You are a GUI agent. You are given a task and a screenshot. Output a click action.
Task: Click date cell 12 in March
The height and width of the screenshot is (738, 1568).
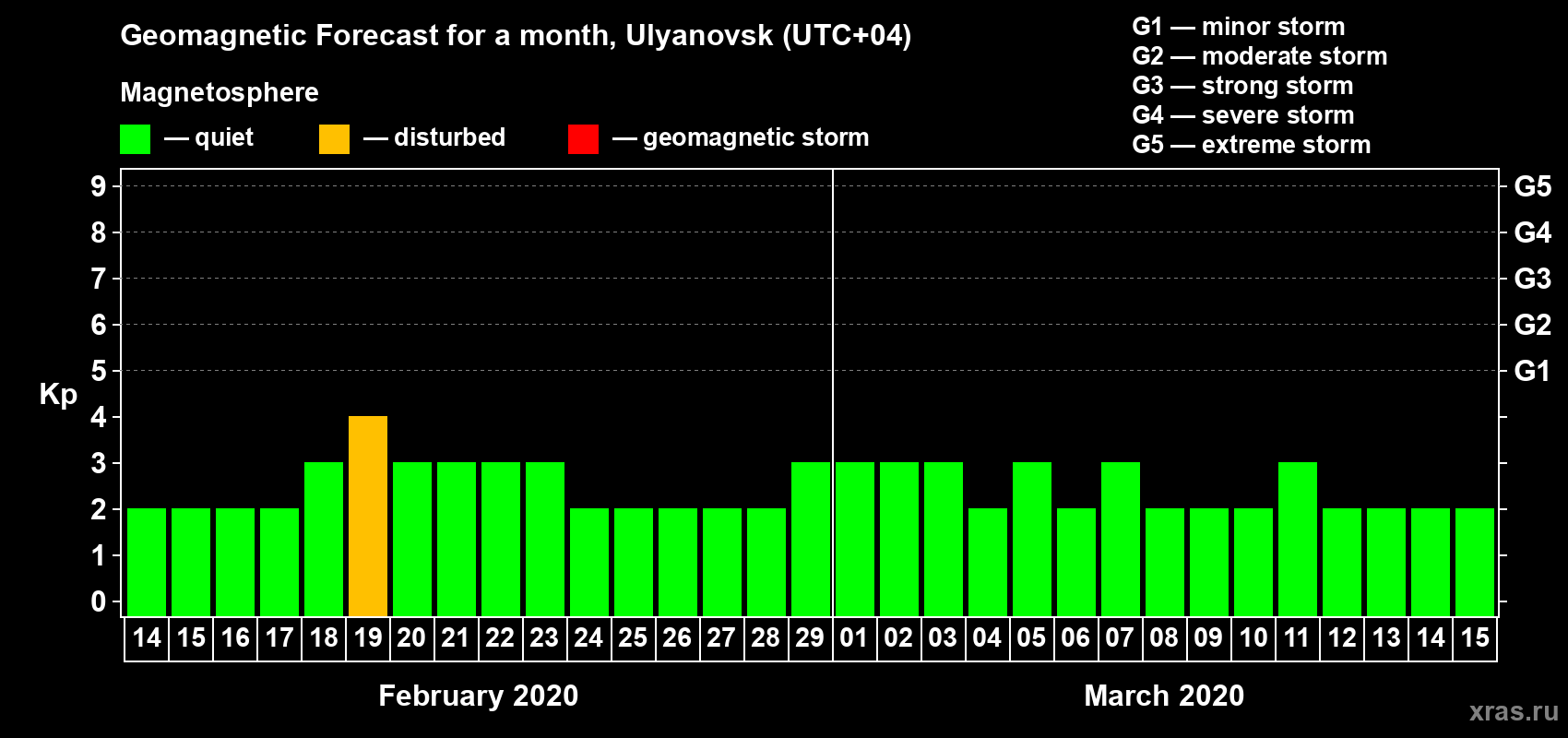pos(1342,638)
